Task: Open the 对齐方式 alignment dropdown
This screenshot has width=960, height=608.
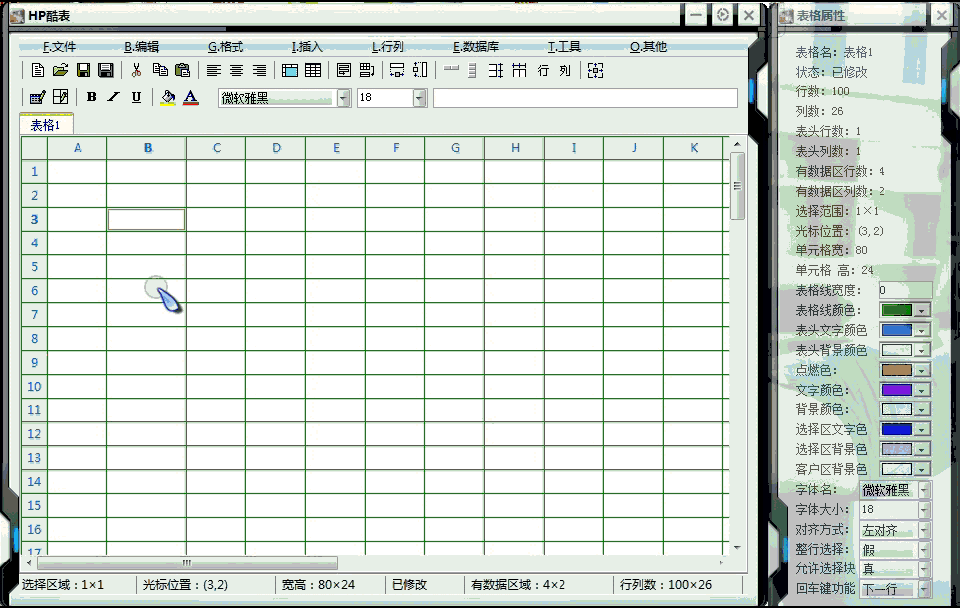Action: 923,530
